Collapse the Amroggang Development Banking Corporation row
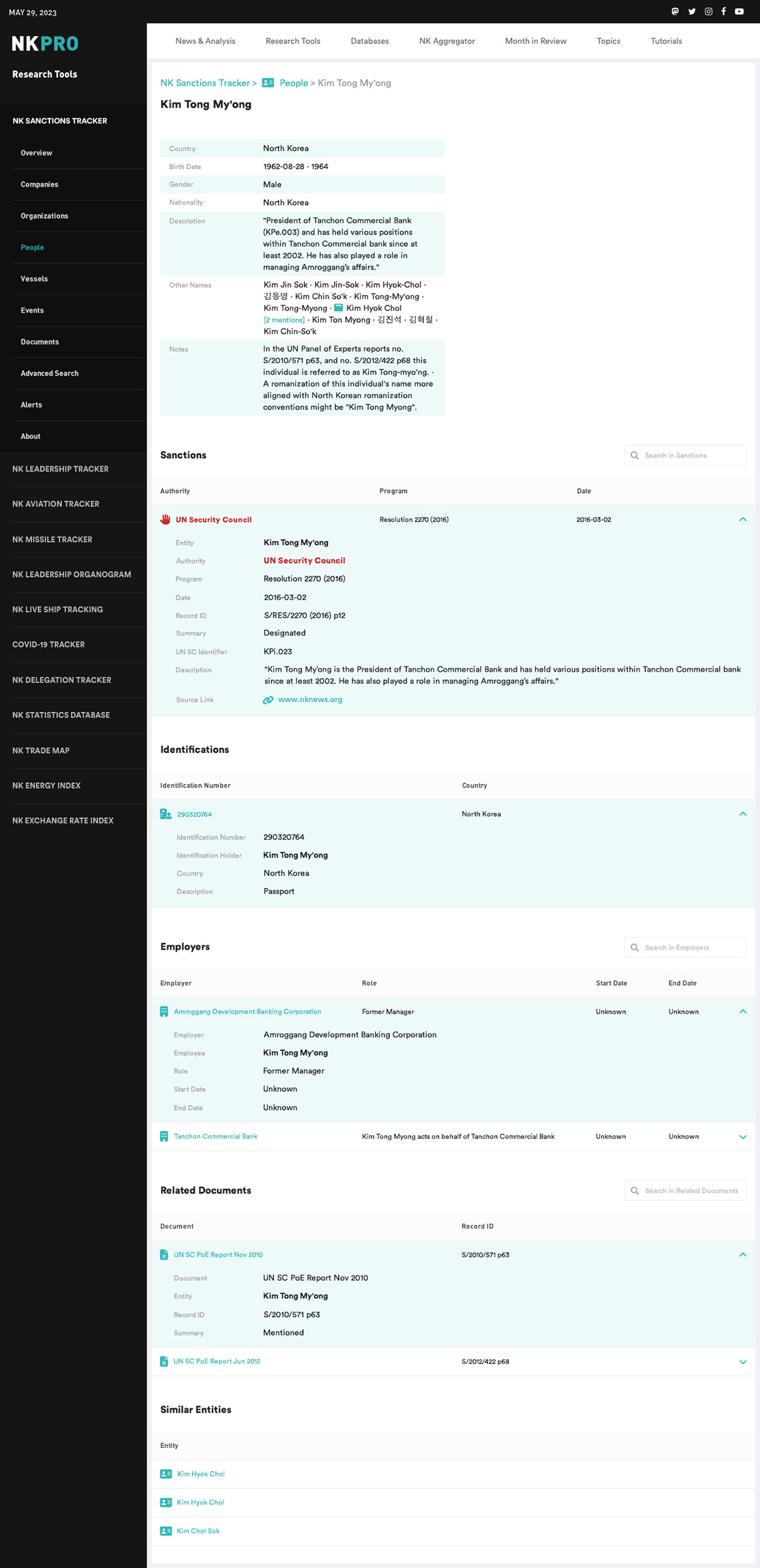 click(743, 1011)
